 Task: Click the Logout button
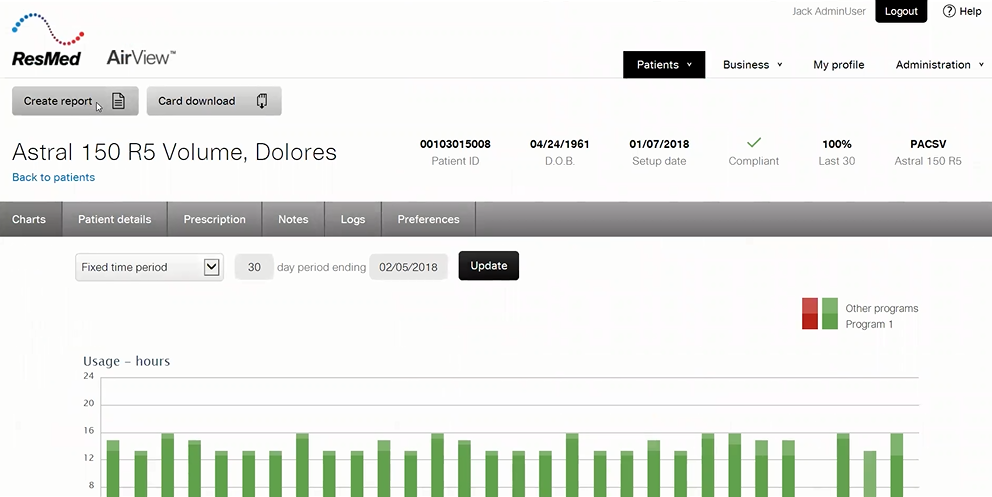(x=901, y=11)
